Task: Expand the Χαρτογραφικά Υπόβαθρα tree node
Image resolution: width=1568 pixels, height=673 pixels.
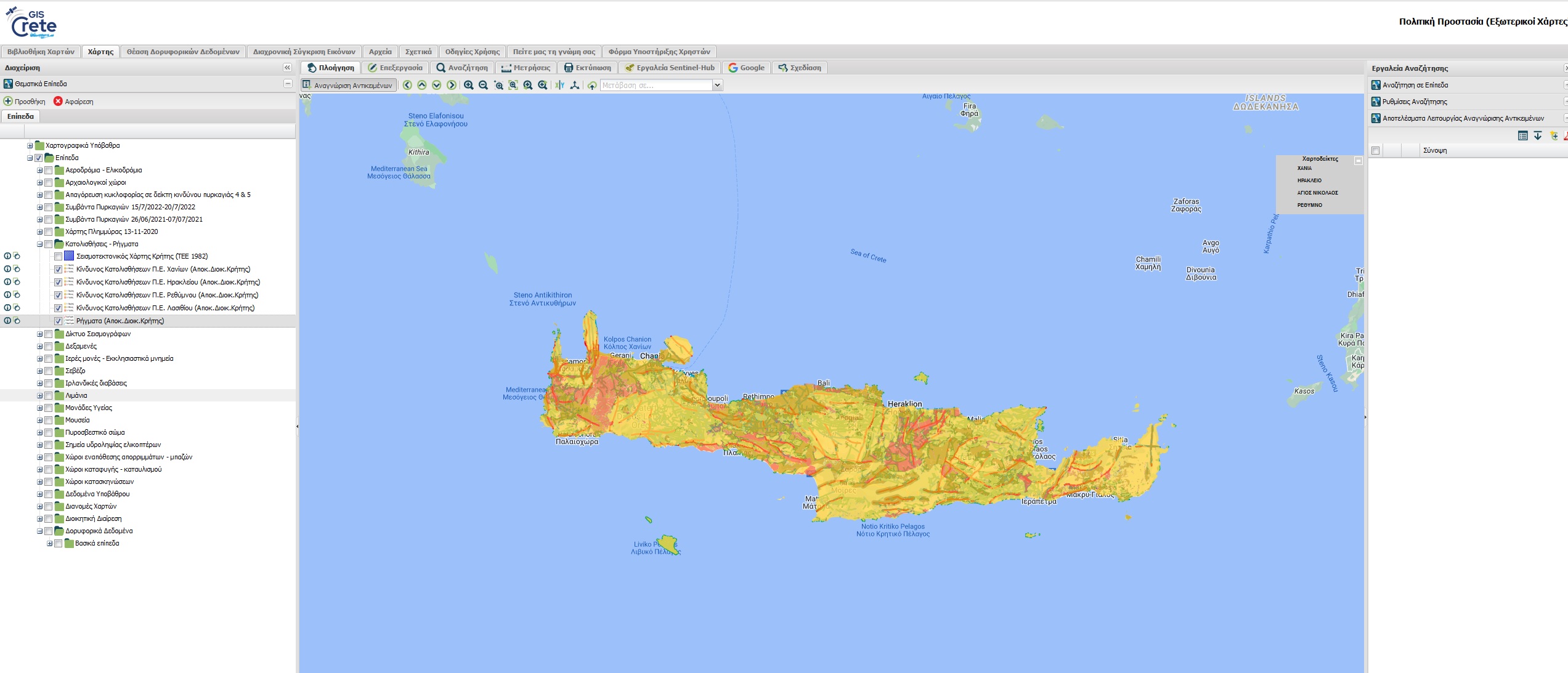Action: (x=30, y=145)
